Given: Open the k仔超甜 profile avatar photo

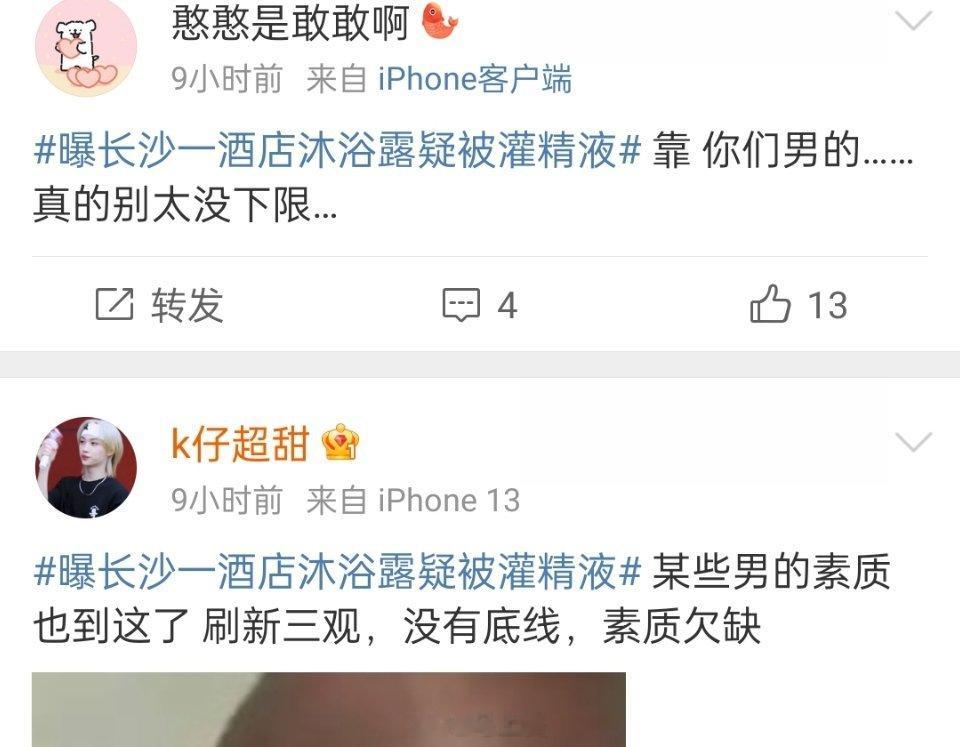Looking at the screenshot, I should point(86,468).
